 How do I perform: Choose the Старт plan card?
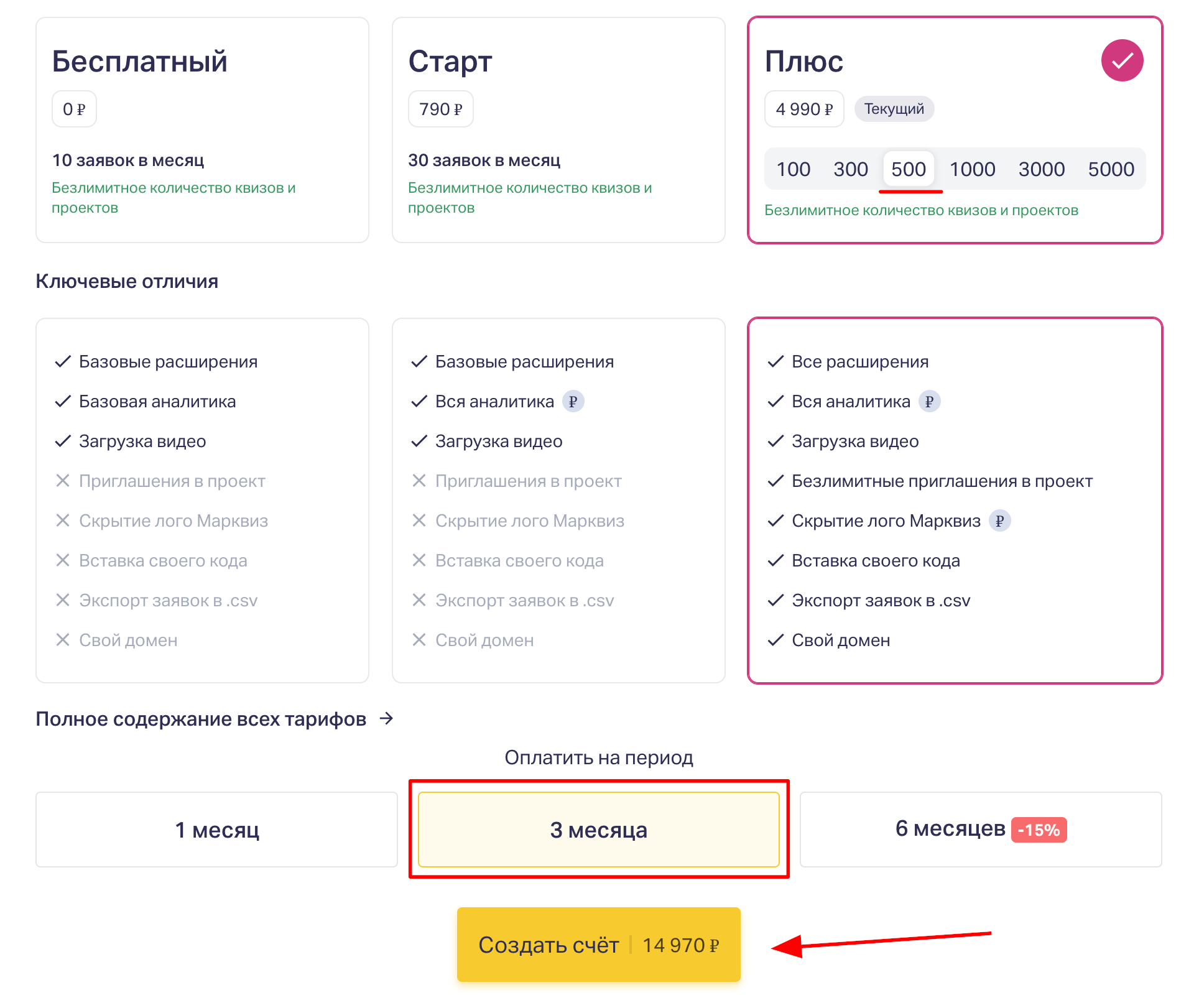558,129
